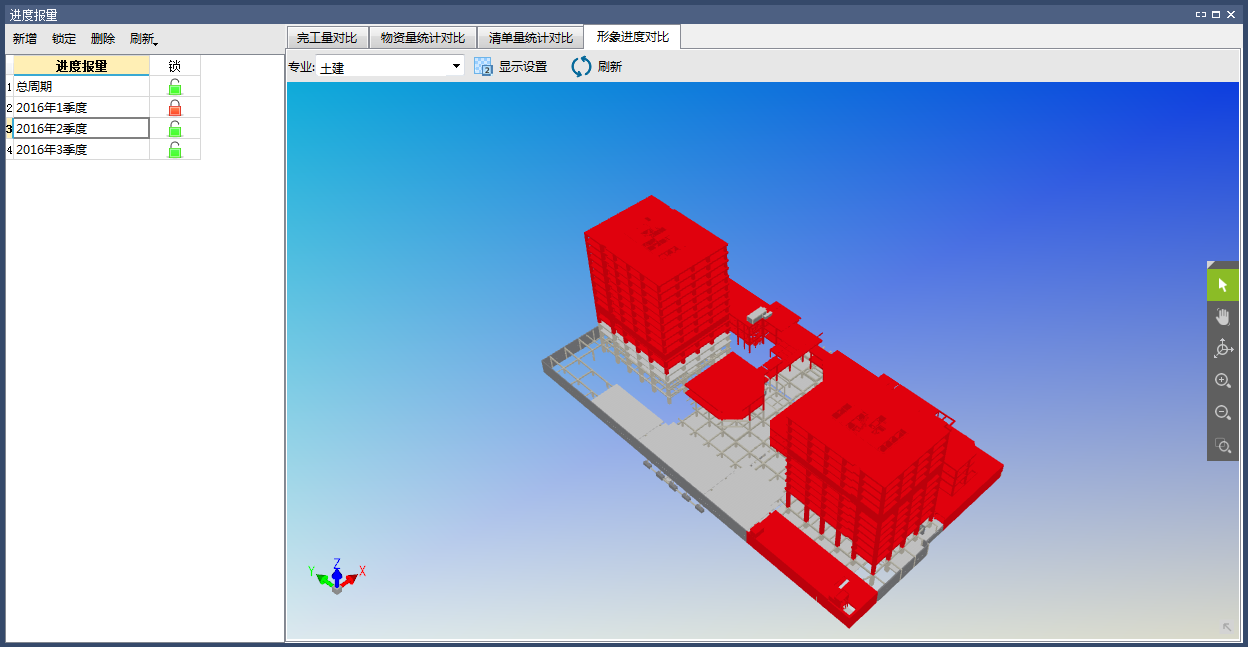The width and height of the screenshot is (1248, 647).
Task: Select the 2016年3季度 row
Action: 81,150
